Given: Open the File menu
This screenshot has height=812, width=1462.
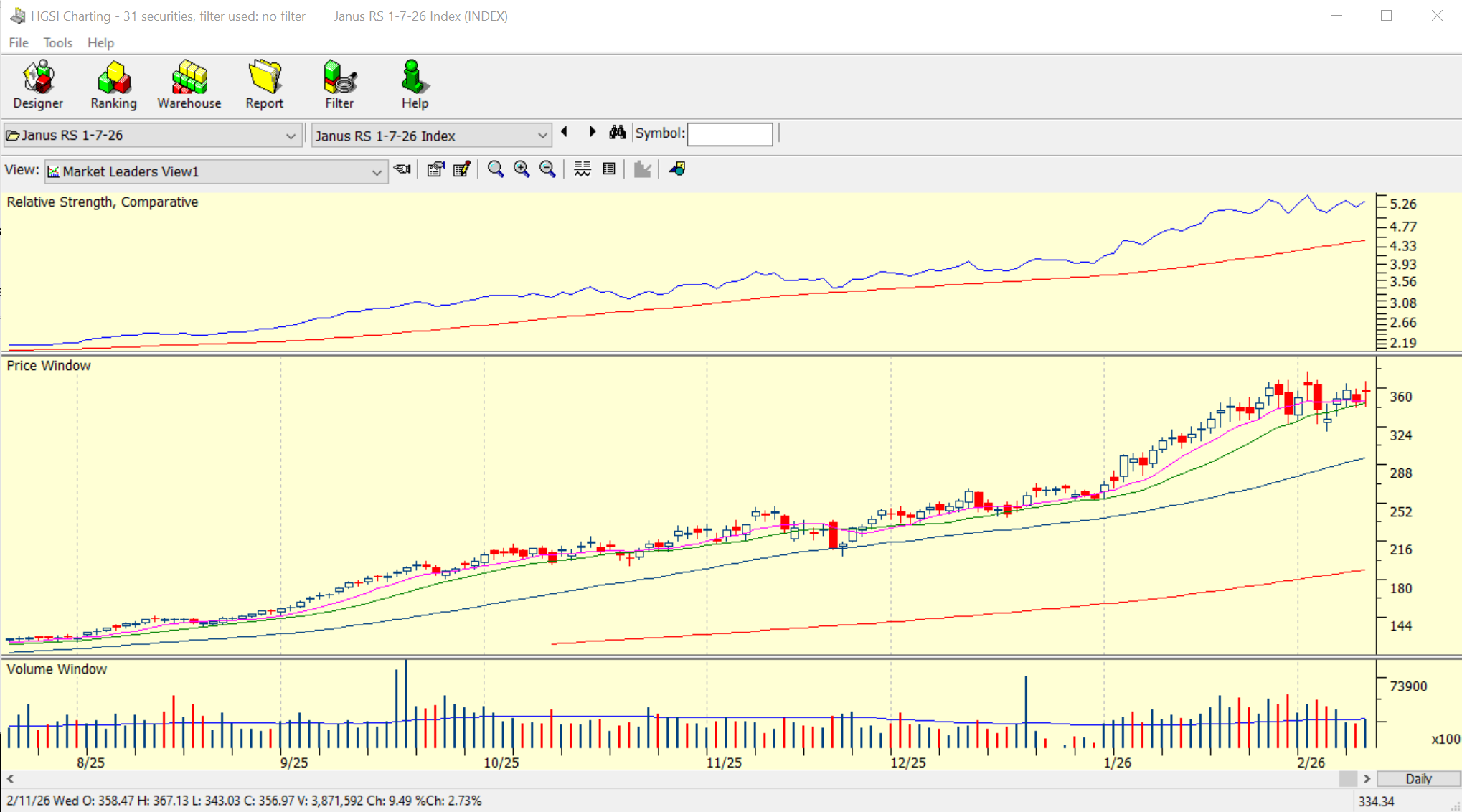Looking at the screenshot, I should [19, 43].
